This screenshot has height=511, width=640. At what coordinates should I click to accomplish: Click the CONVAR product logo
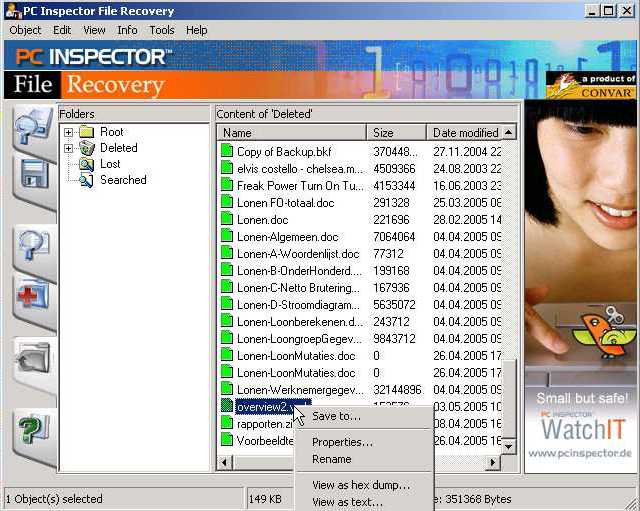point(591,86)
